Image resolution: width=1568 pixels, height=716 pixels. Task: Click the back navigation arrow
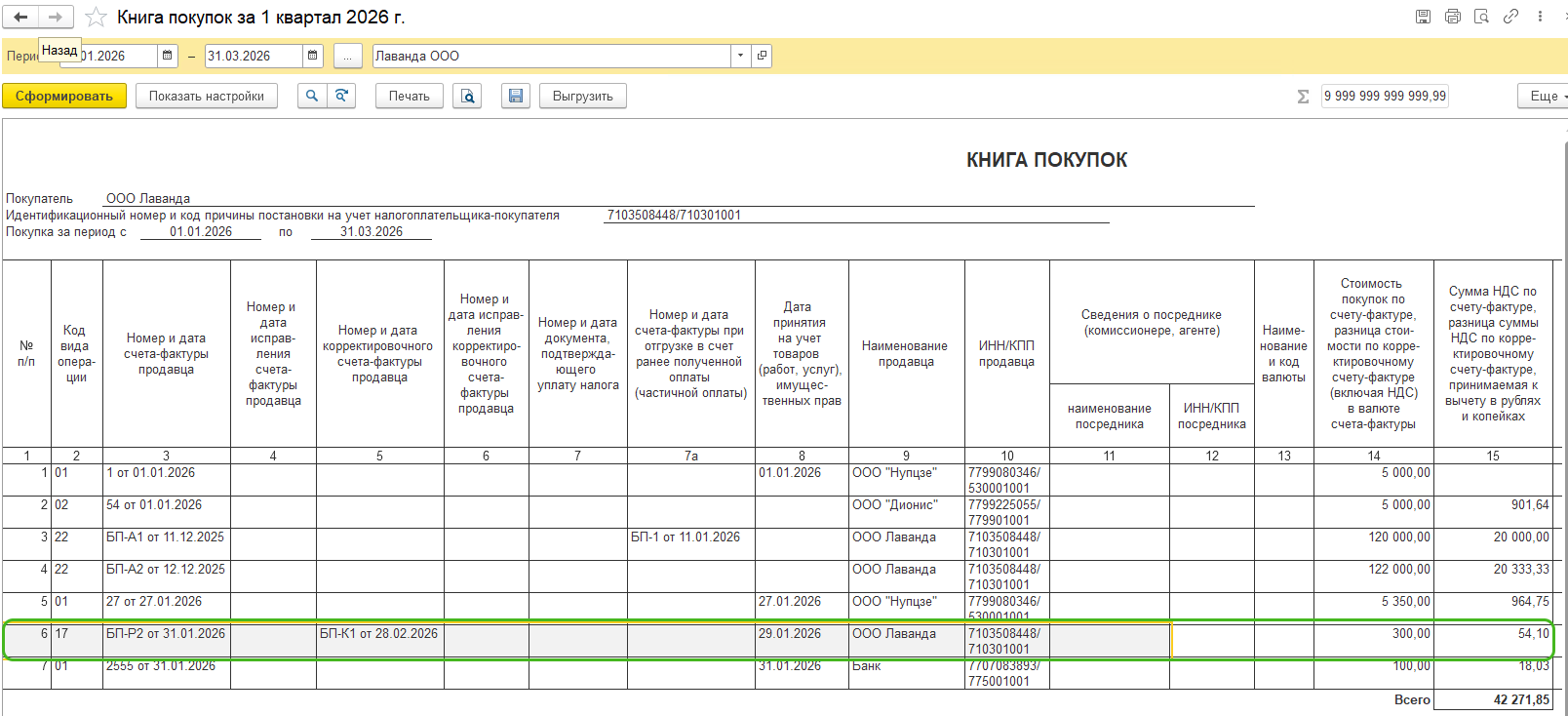pyautogui.click(x=20, y=17)
